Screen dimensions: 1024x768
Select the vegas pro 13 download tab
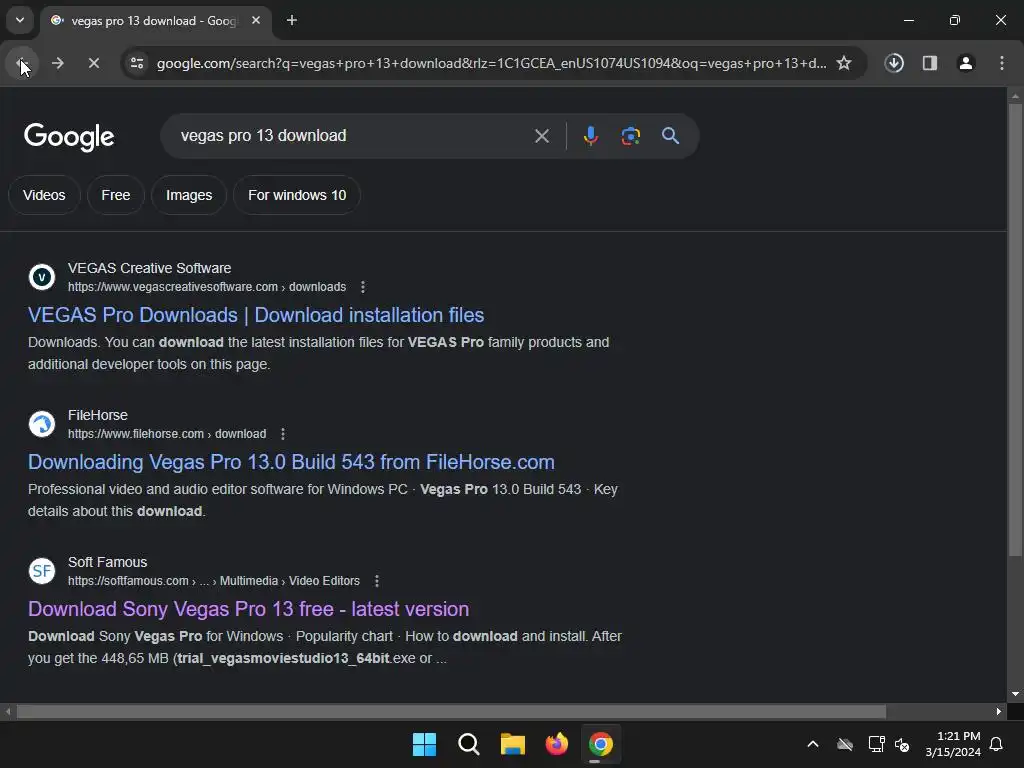click(x=155, y=21)
